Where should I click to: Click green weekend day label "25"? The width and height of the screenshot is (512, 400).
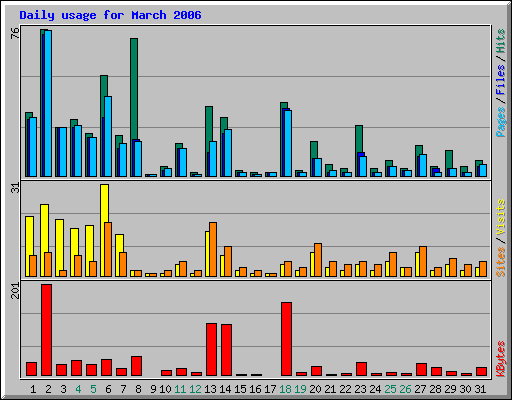[390, 389]
